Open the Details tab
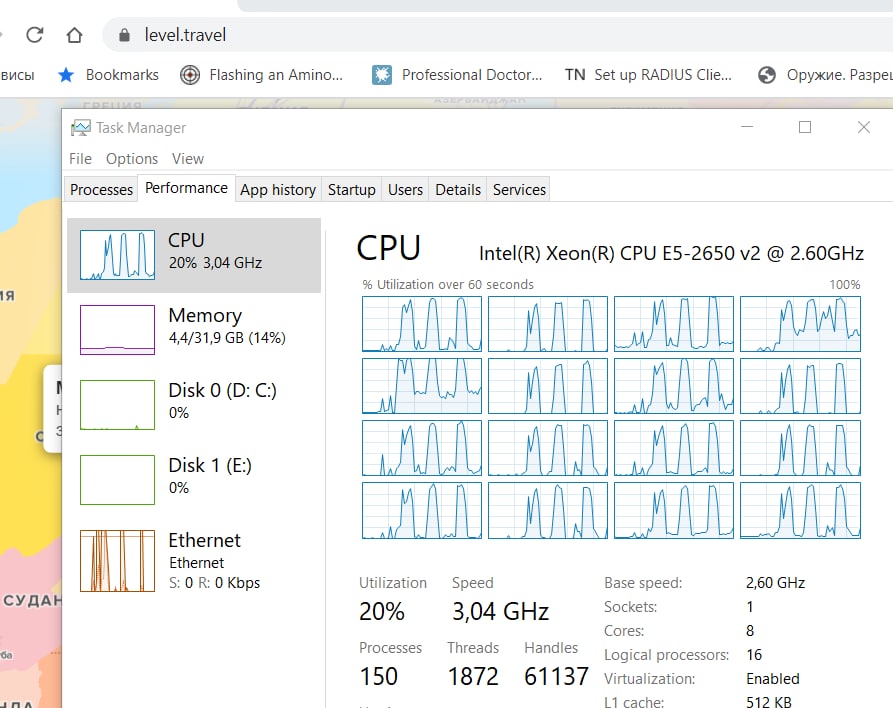Image resolution: width=893 pixels, height=708 pixels. pos(458,190)
